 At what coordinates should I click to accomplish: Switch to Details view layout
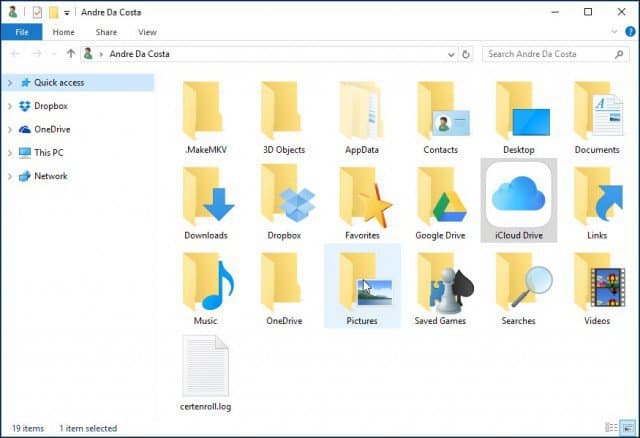tap(611, 427)
